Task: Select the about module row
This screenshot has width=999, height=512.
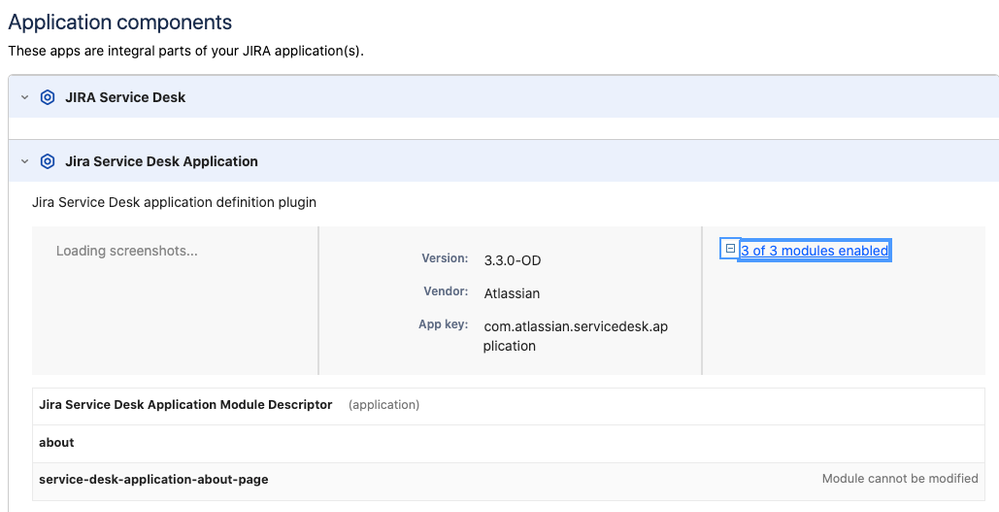Action: [57, 442]
